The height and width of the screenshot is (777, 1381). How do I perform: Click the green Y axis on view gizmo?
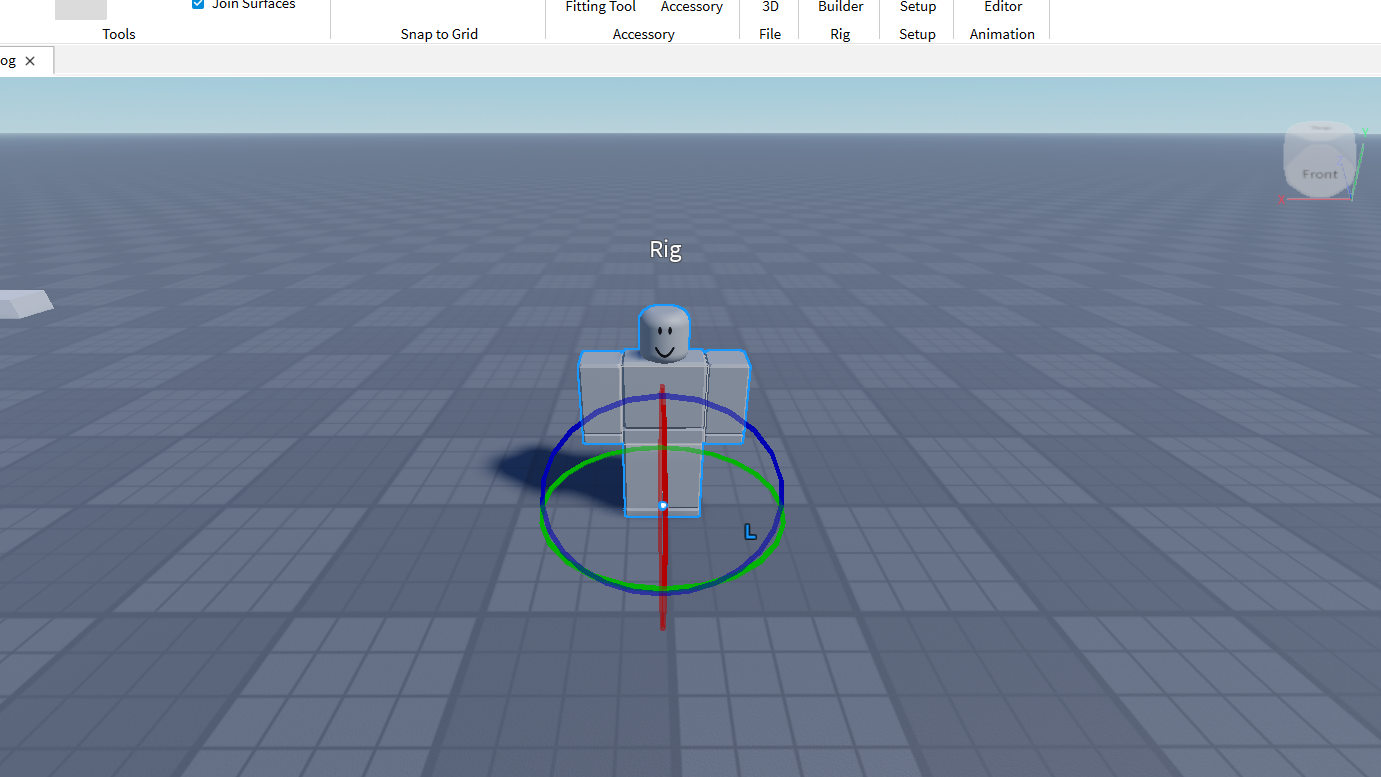point(1363,131)
